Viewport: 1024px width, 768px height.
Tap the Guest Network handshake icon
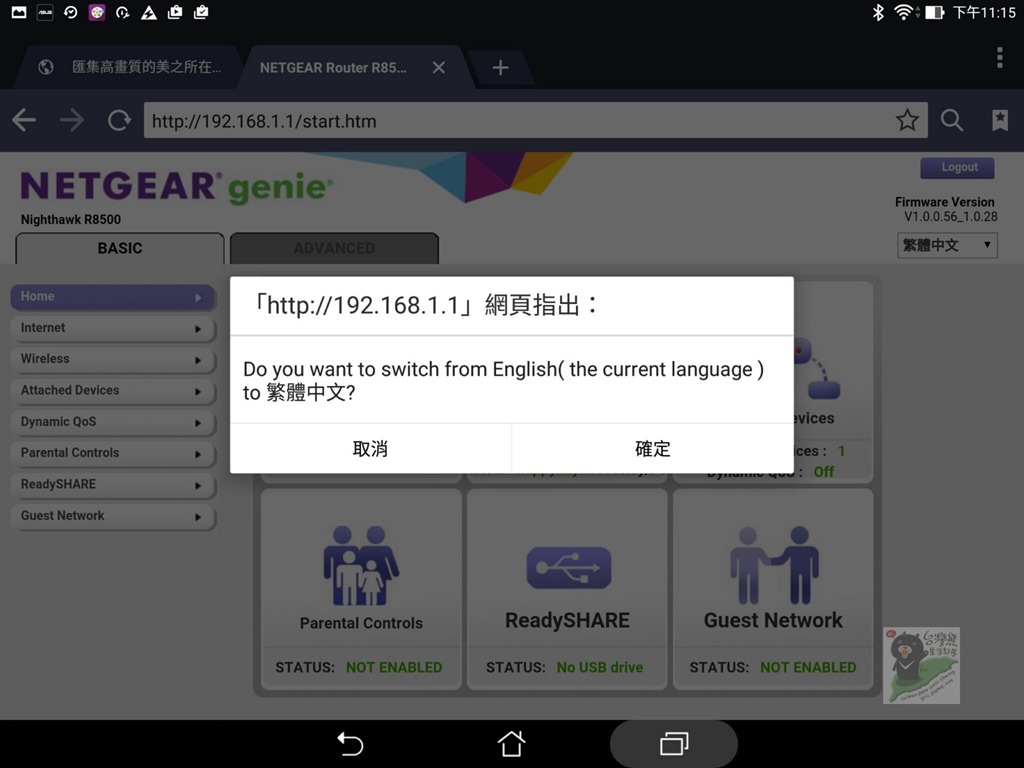point(774,566)
